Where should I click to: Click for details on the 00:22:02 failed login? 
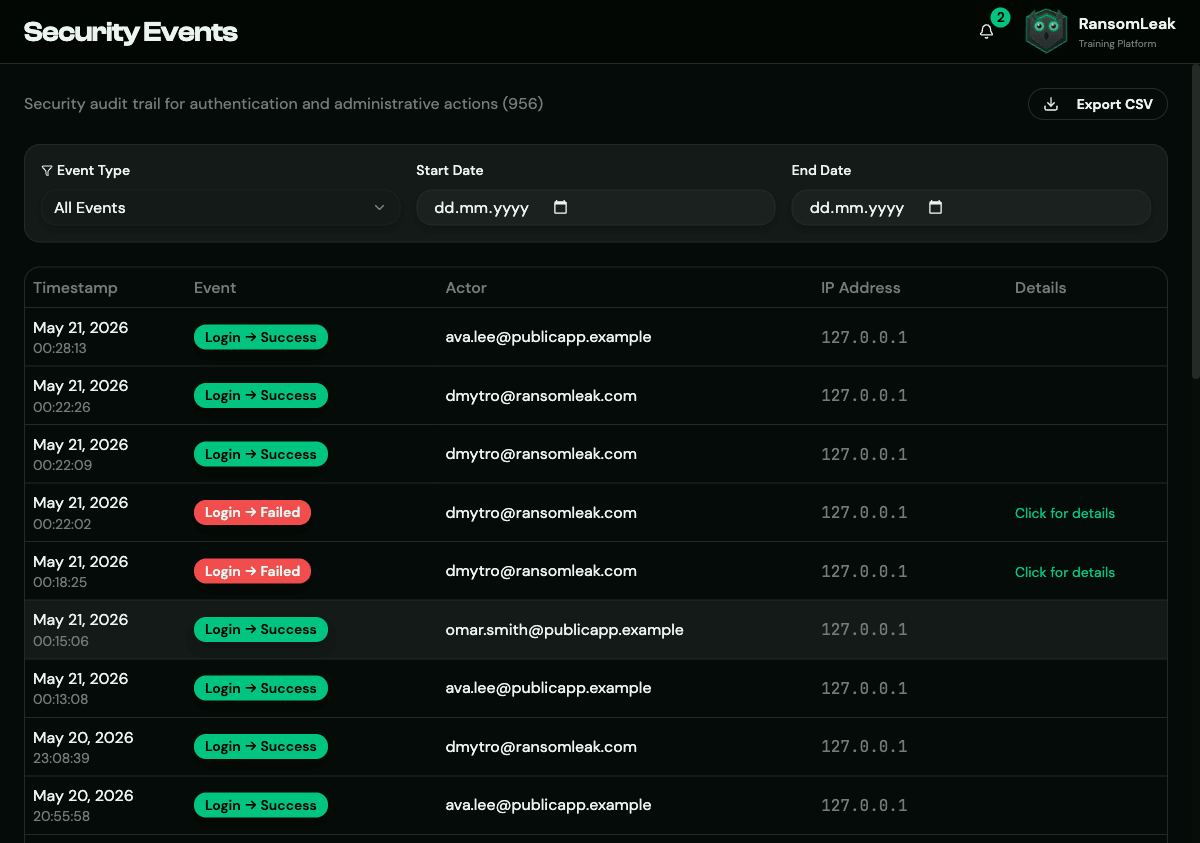click(1064, 513)
